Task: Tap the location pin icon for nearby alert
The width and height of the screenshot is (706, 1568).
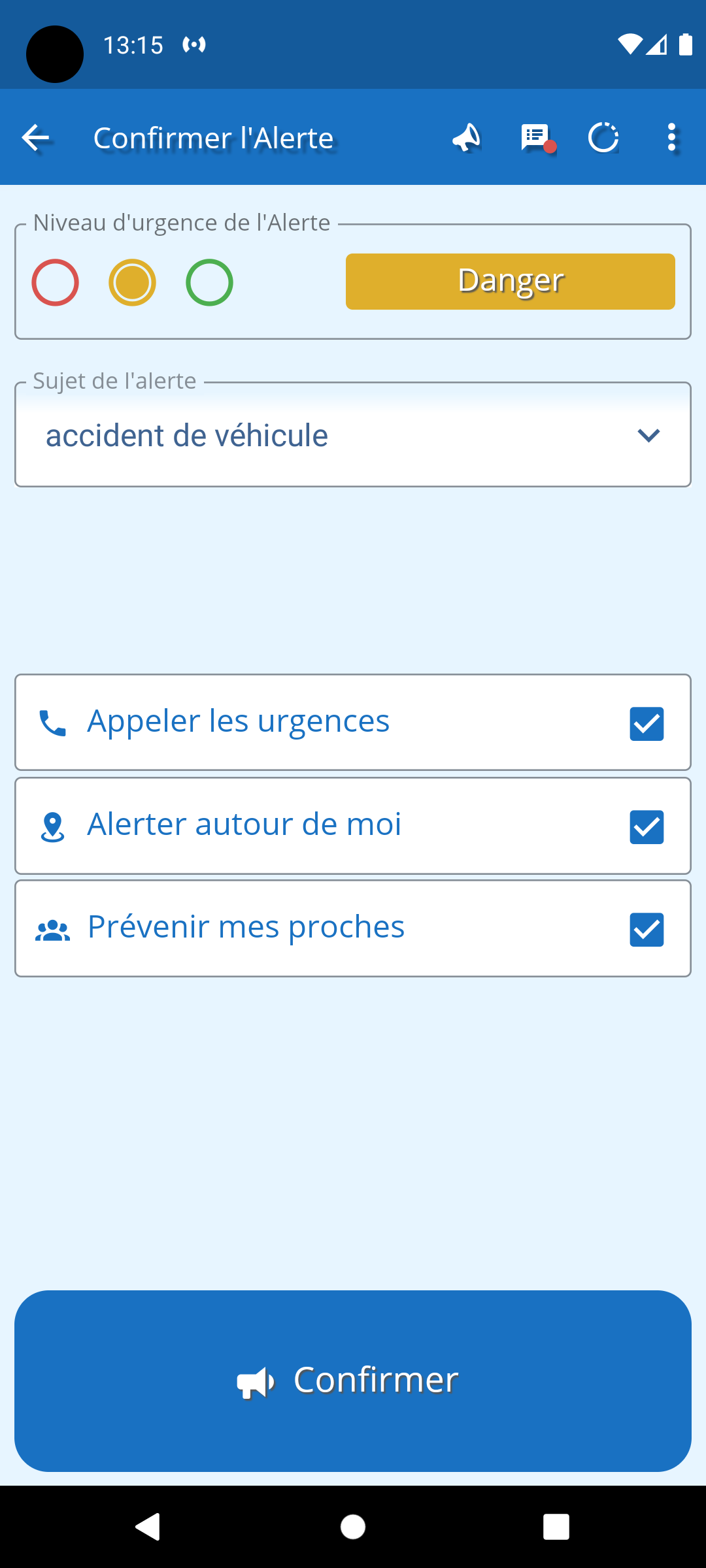Action: tap(52, 827)
